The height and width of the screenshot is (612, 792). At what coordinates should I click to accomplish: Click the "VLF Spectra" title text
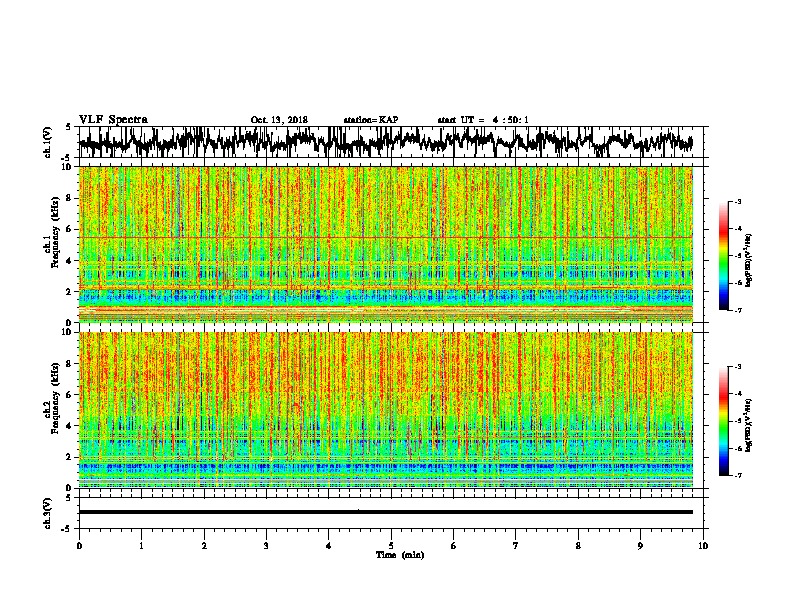click(113, 120)
